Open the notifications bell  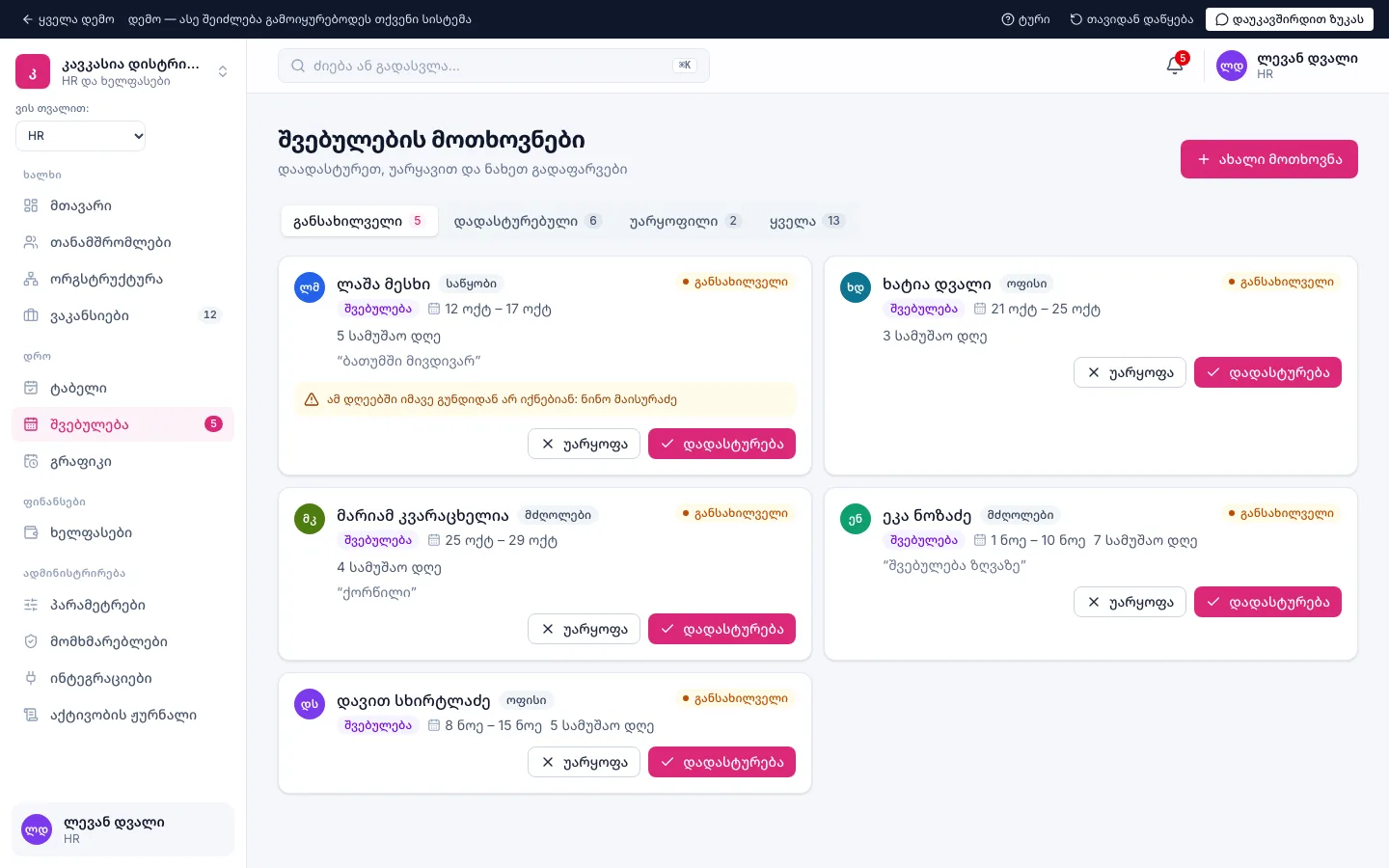[x=1175, y=66]
